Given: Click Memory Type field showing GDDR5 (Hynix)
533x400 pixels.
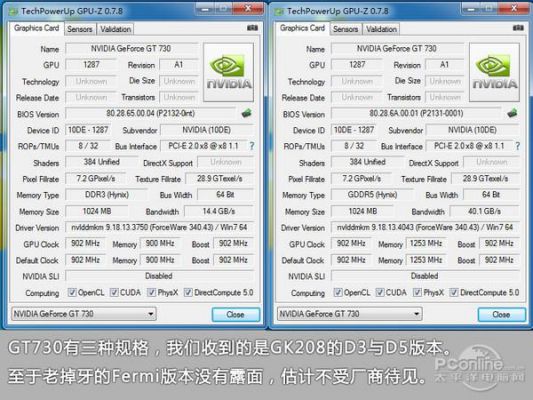Looking at the screenshot, I should coord(372,195).
